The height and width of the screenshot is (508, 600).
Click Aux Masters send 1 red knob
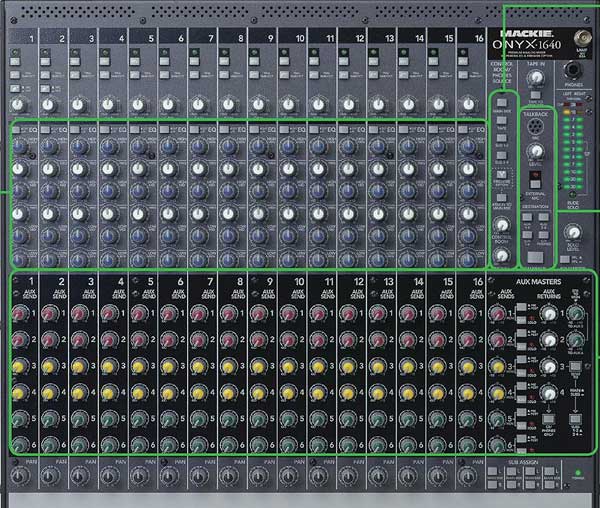pyautogui.click(x=497, y=314)
